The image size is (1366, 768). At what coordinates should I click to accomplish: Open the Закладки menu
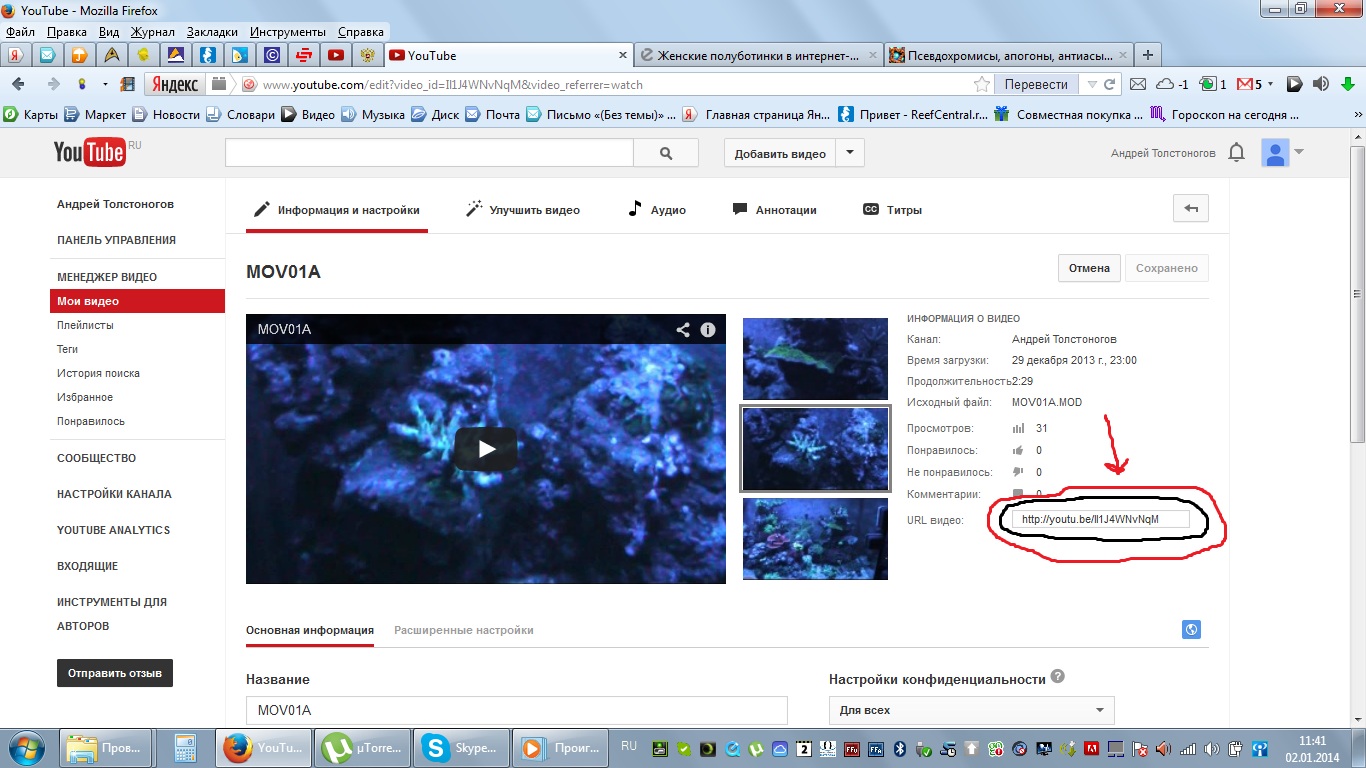(x=212, y=32)
